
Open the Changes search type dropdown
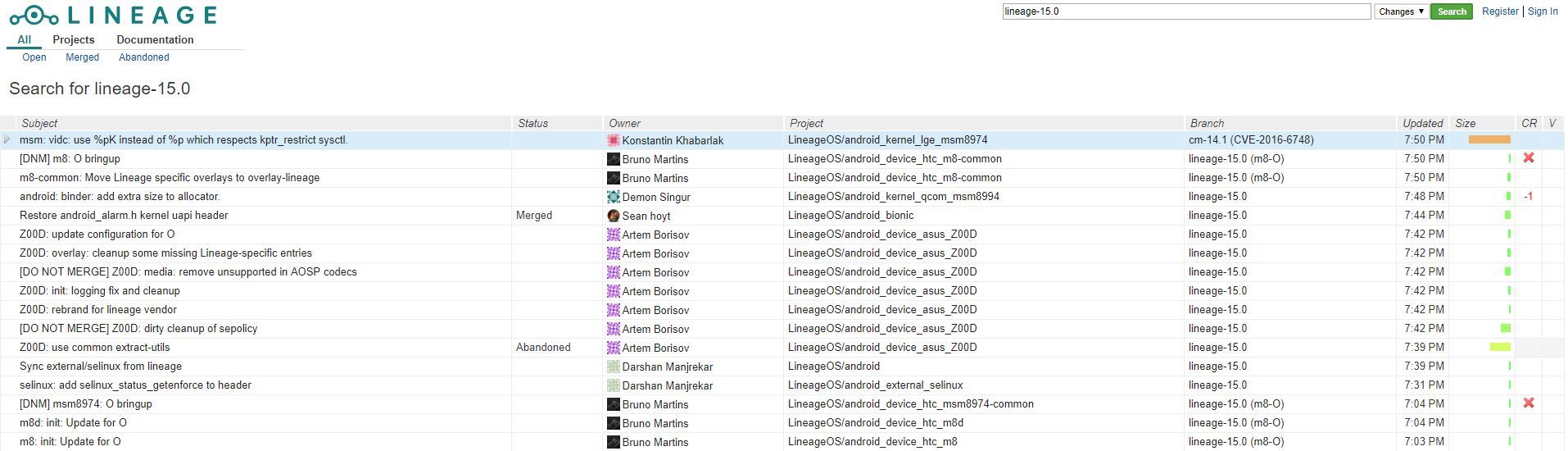[1401, 11]
